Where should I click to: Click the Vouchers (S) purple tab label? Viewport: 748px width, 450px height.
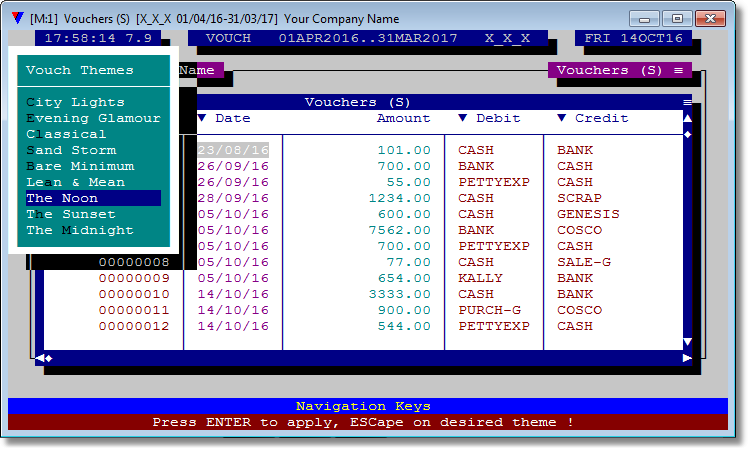pos(620,70)
